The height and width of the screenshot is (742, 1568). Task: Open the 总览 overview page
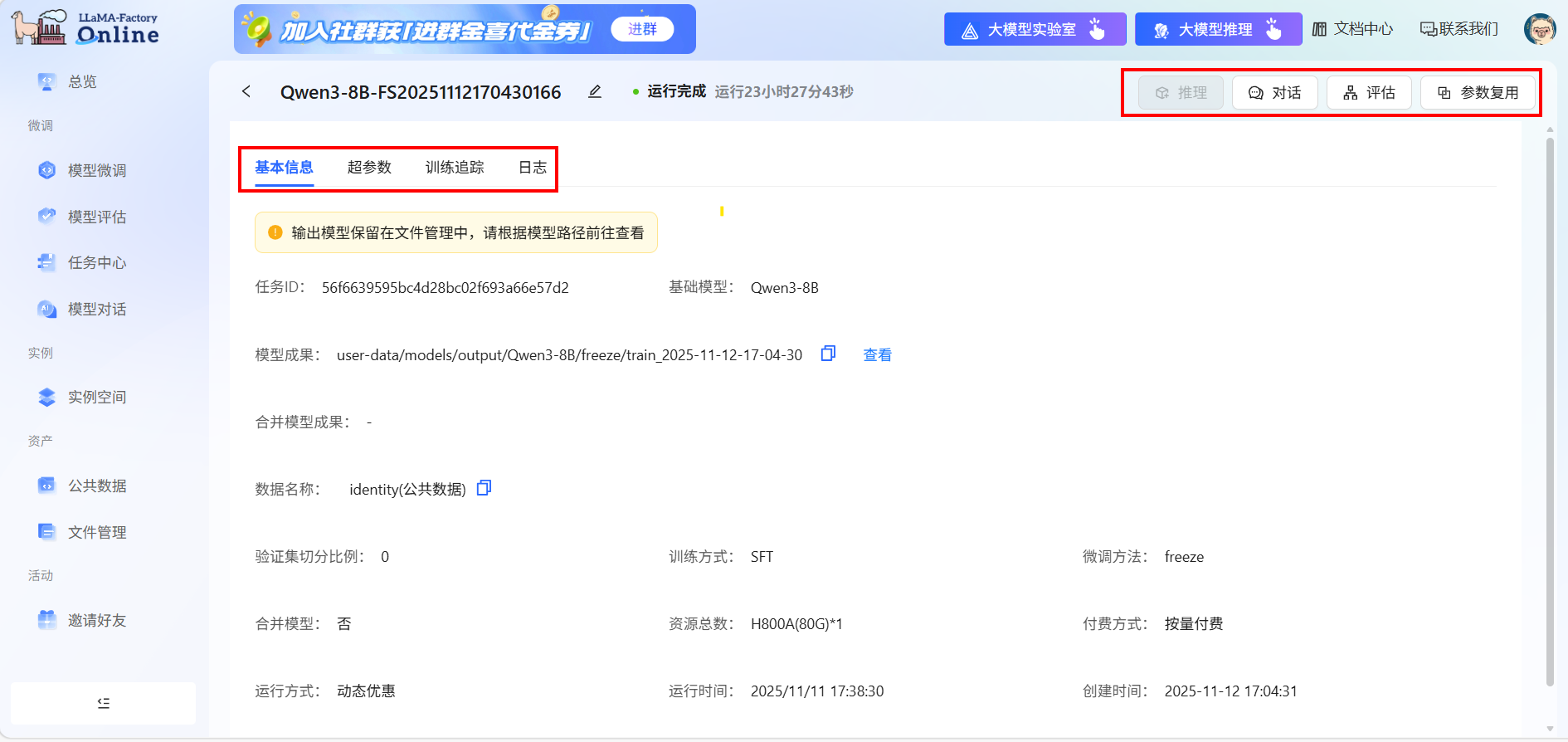click(82, 81)
